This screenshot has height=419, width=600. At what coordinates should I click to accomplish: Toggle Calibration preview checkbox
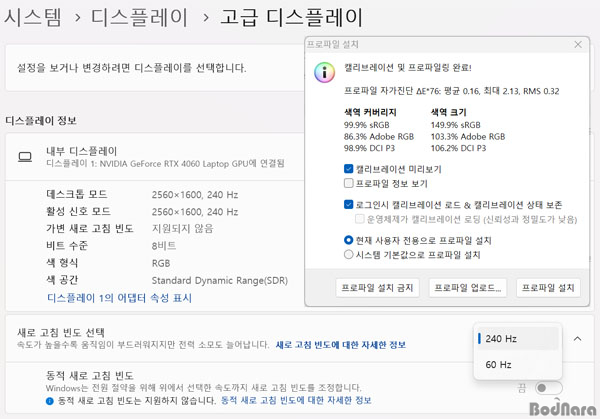coord(348,169)
